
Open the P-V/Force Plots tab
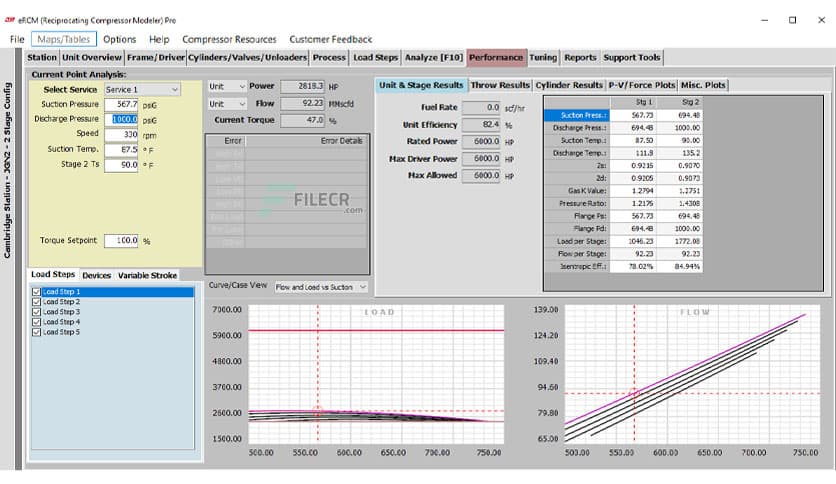tap(642, 85)
